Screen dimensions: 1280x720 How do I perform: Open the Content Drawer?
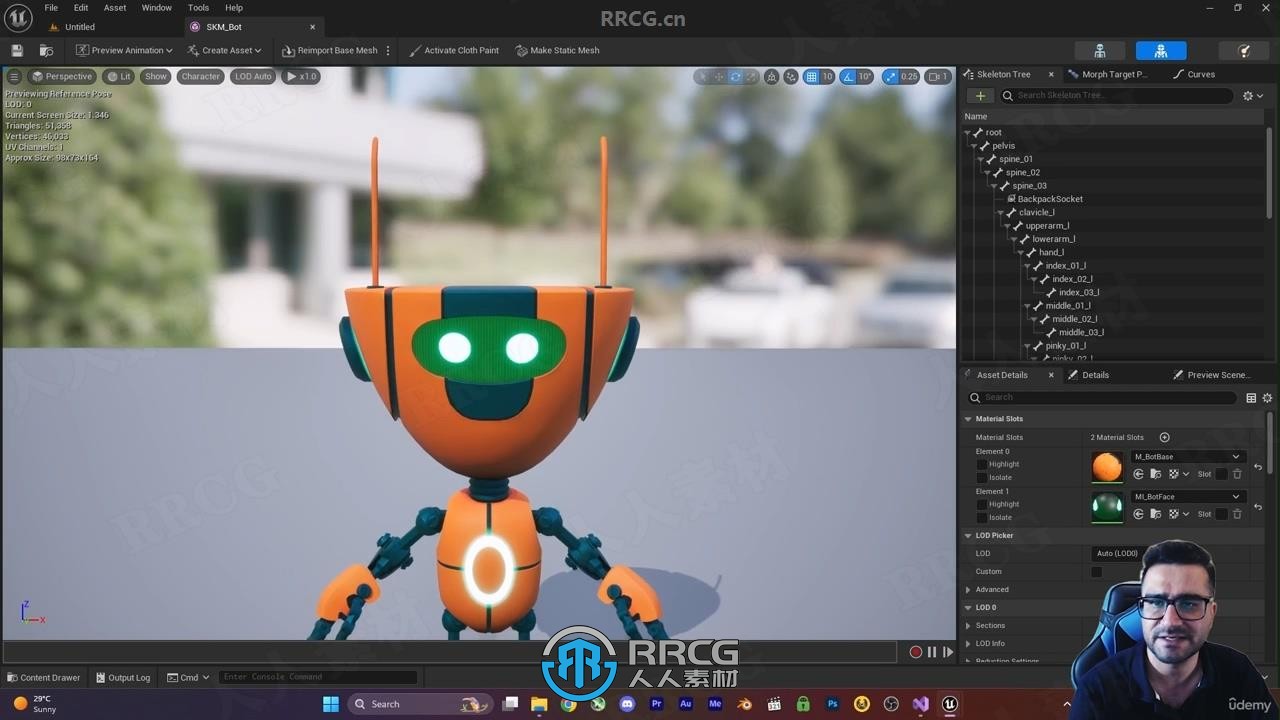click(43, 677)
